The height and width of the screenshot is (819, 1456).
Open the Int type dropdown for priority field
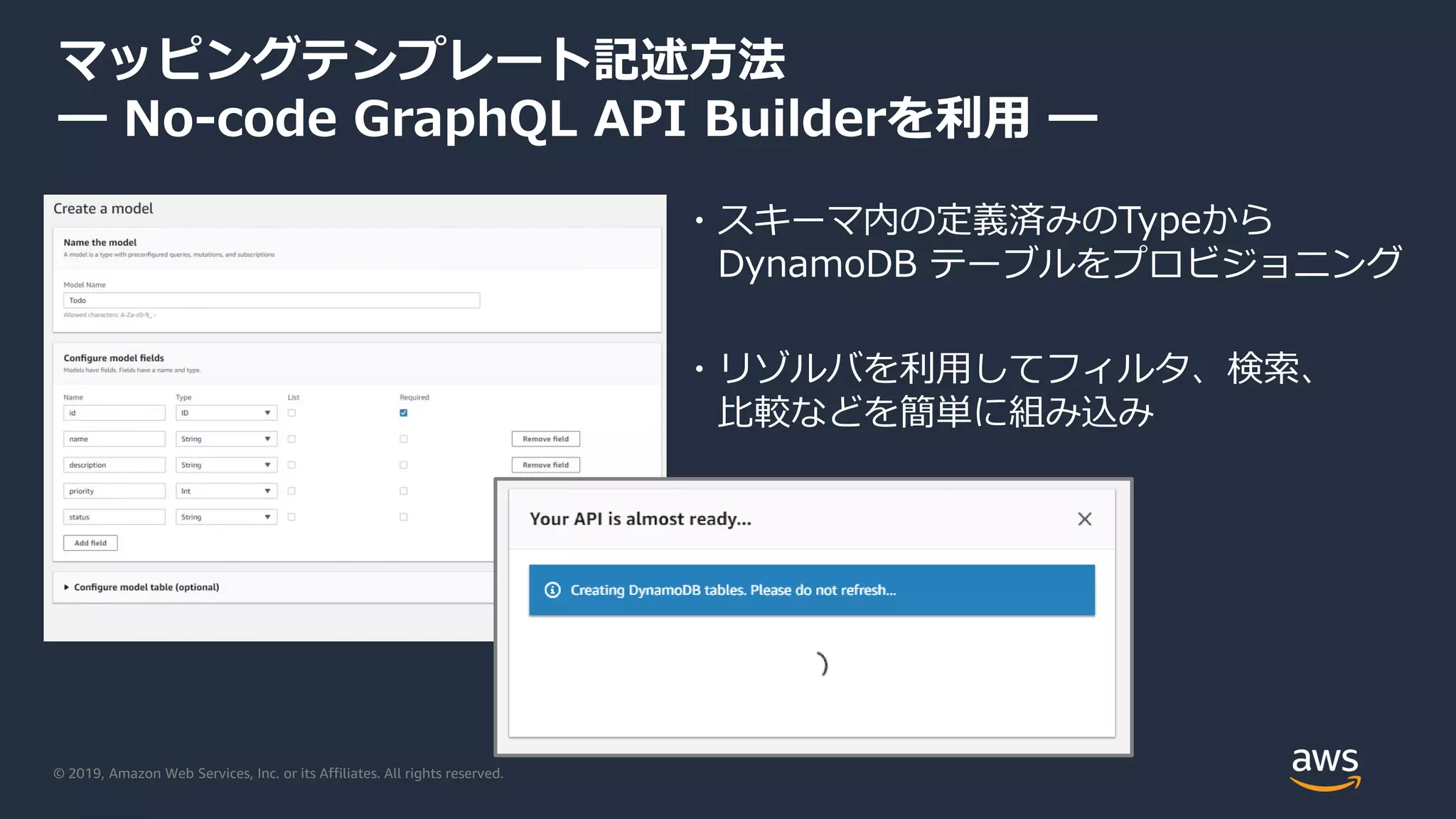coord(226,491)
